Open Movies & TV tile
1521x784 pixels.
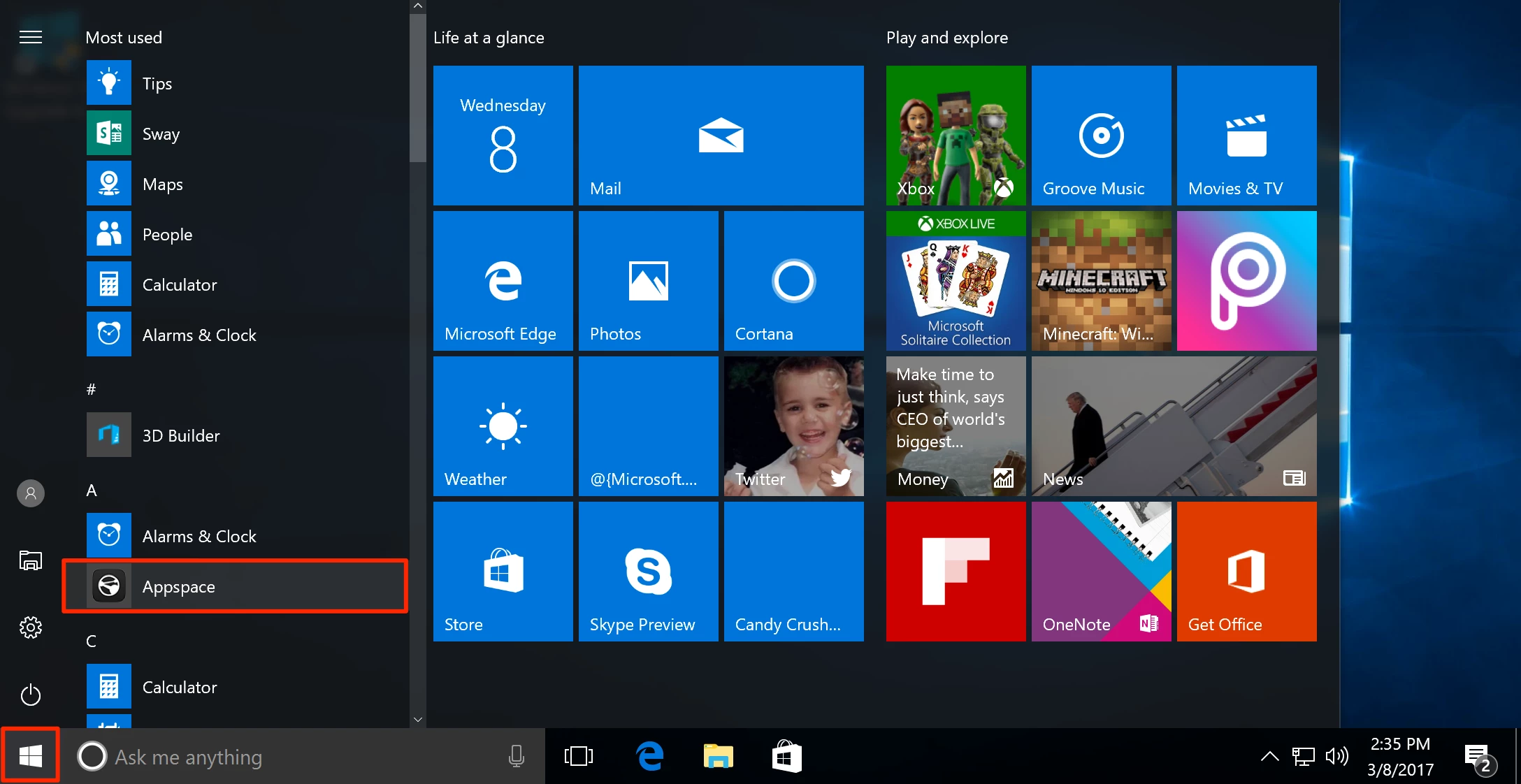click(1246, 136)
